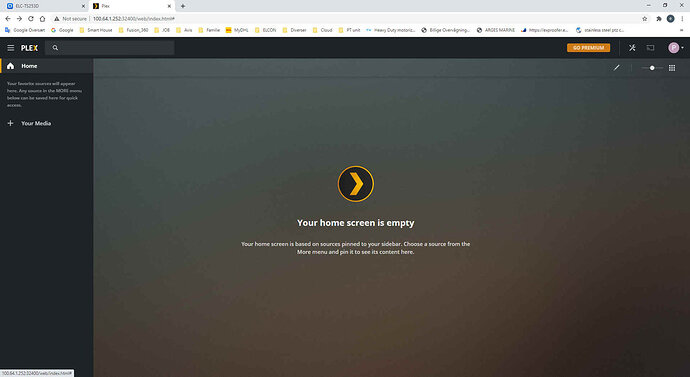
Task: Open the browser extensions puzzle icon
Action: pos(659,18)
